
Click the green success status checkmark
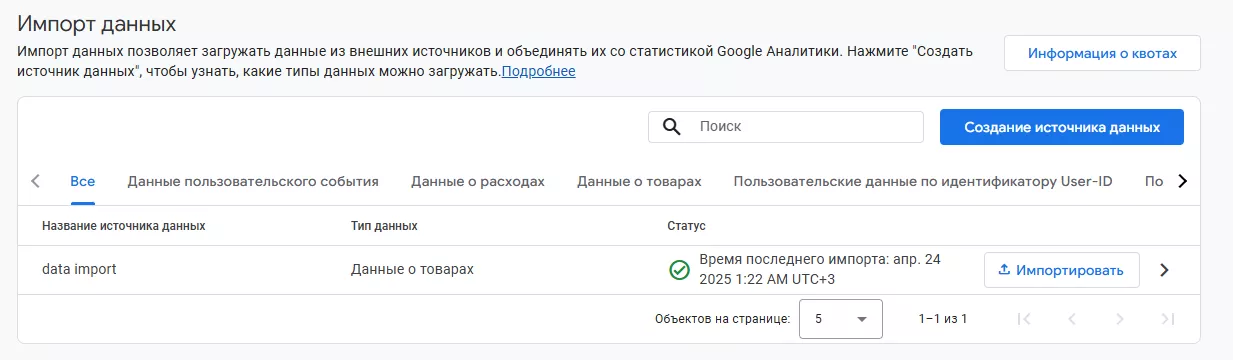680,270
